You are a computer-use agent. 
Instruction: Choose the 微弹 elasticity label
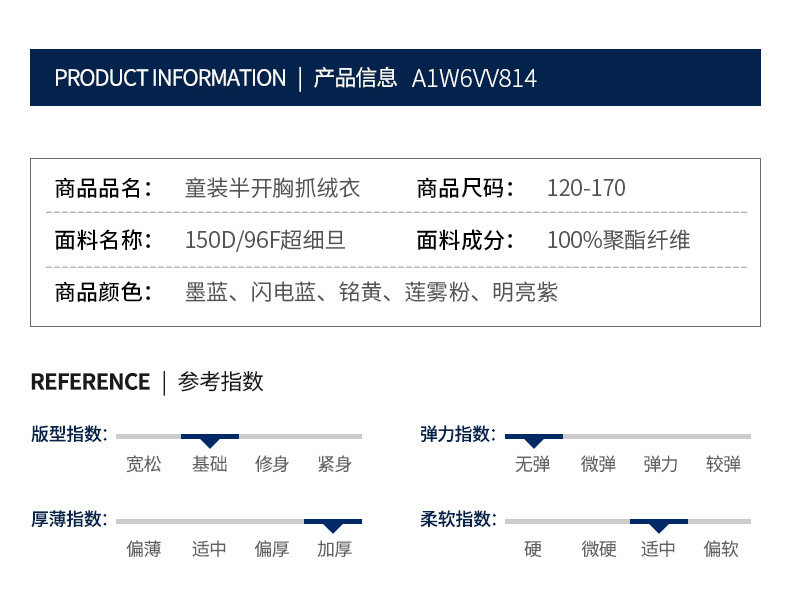click(598, 464)
